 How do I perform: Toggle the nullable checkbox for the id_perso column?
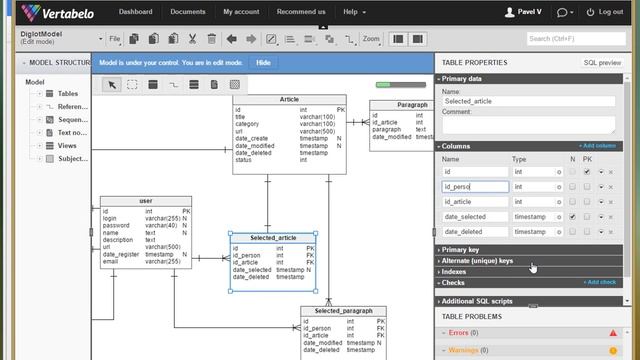tap(572, 187)
